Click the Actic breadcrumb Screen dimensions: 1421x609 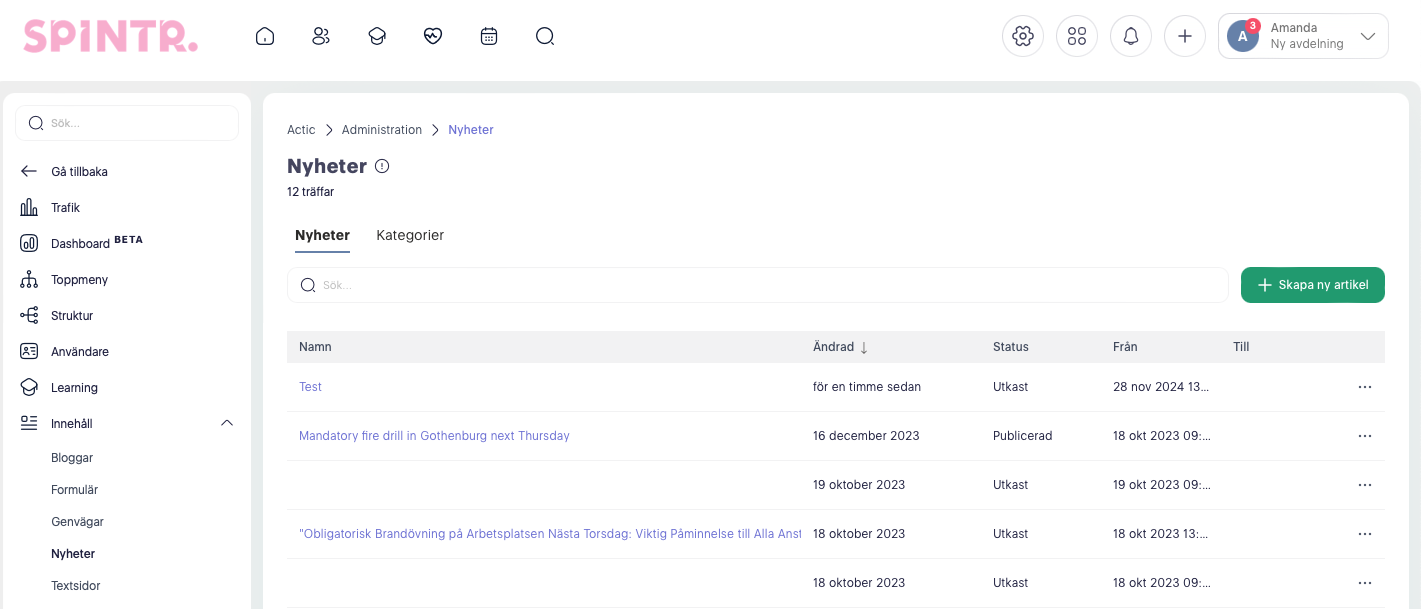(301, 130)
